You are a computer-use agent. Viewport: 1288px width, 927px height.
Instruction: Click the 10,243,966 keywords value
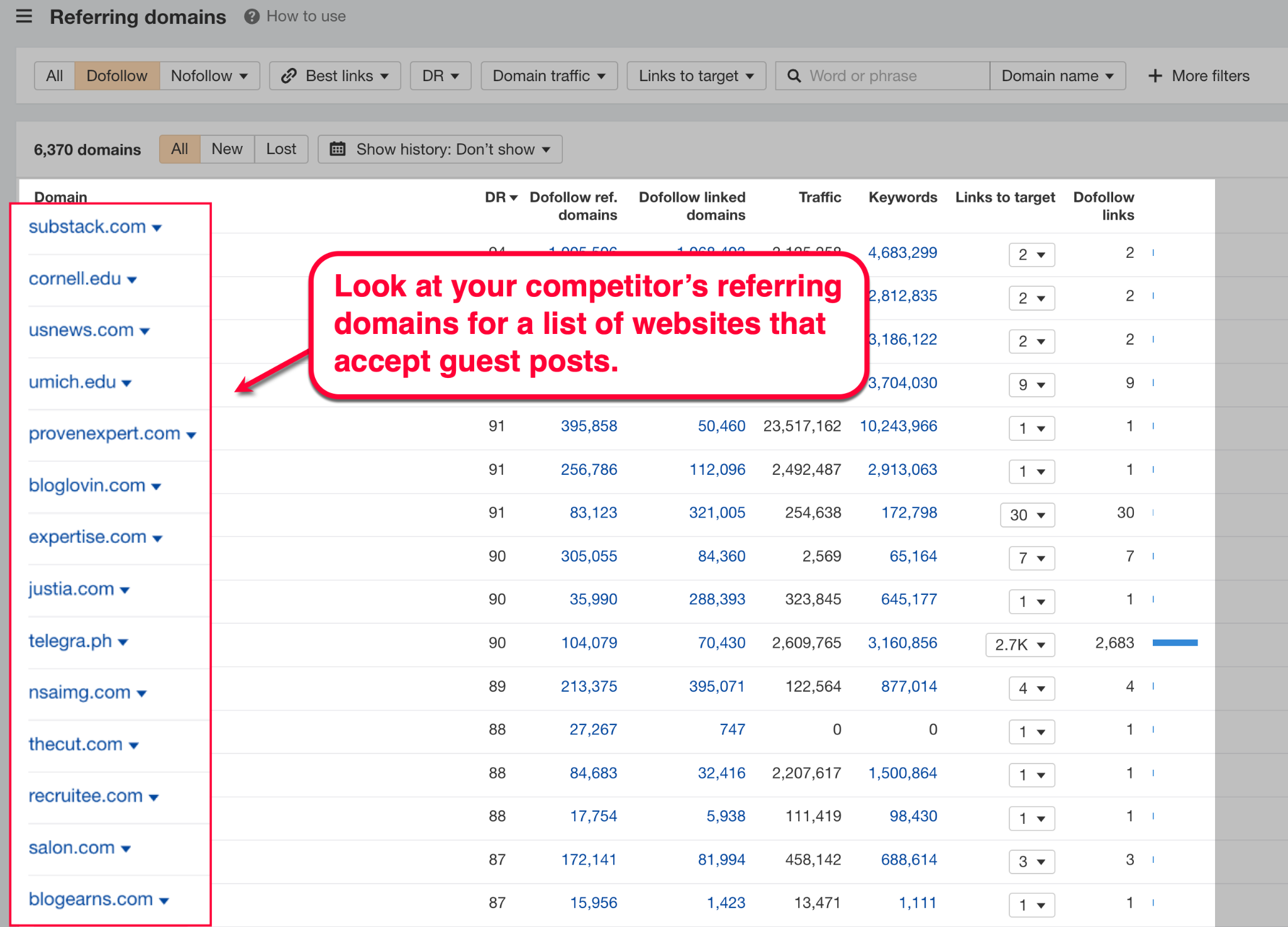[x=898, y=426]
